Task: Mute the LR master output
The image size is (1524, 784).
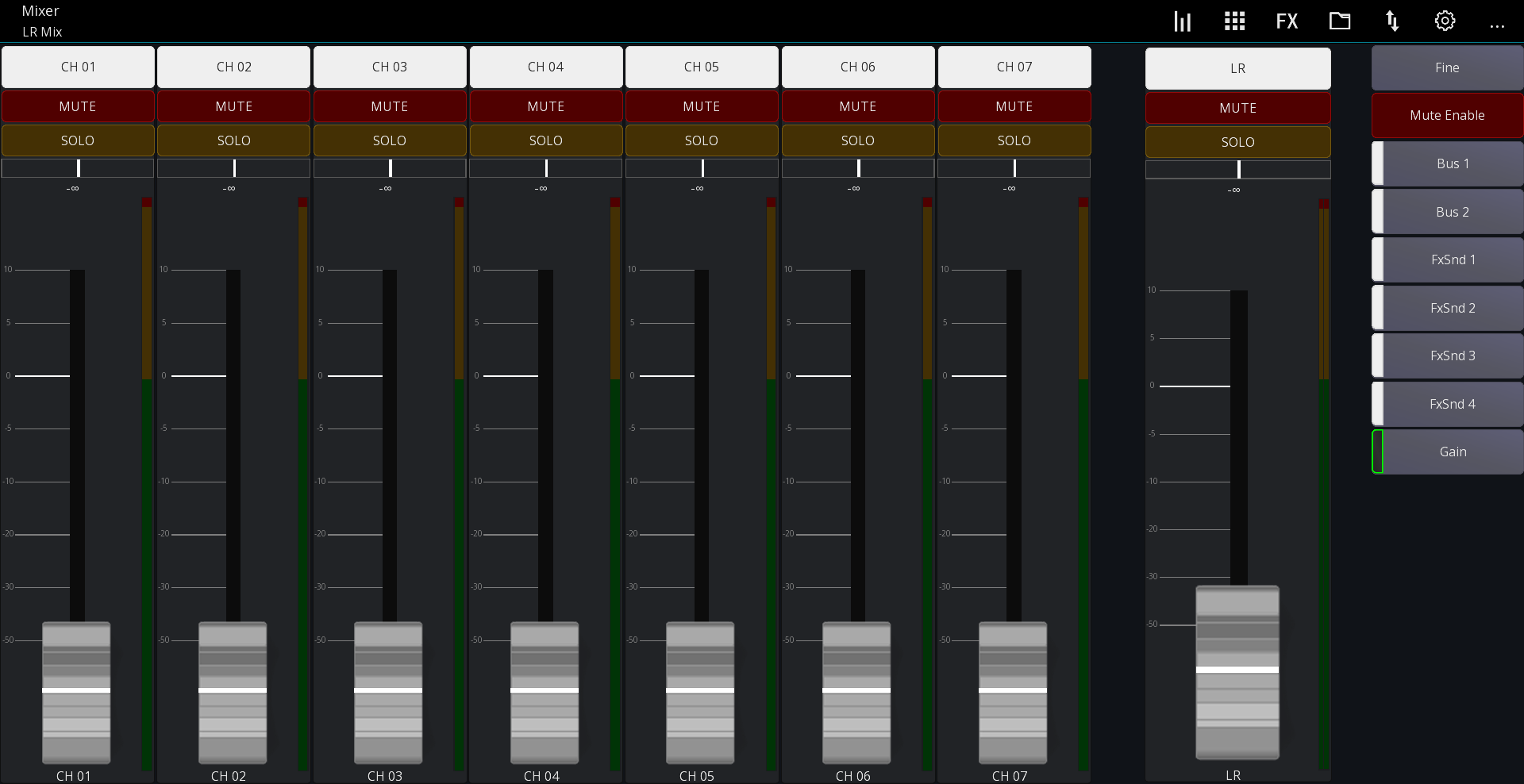Action: pyautogui.click(x=1237, y=108)
